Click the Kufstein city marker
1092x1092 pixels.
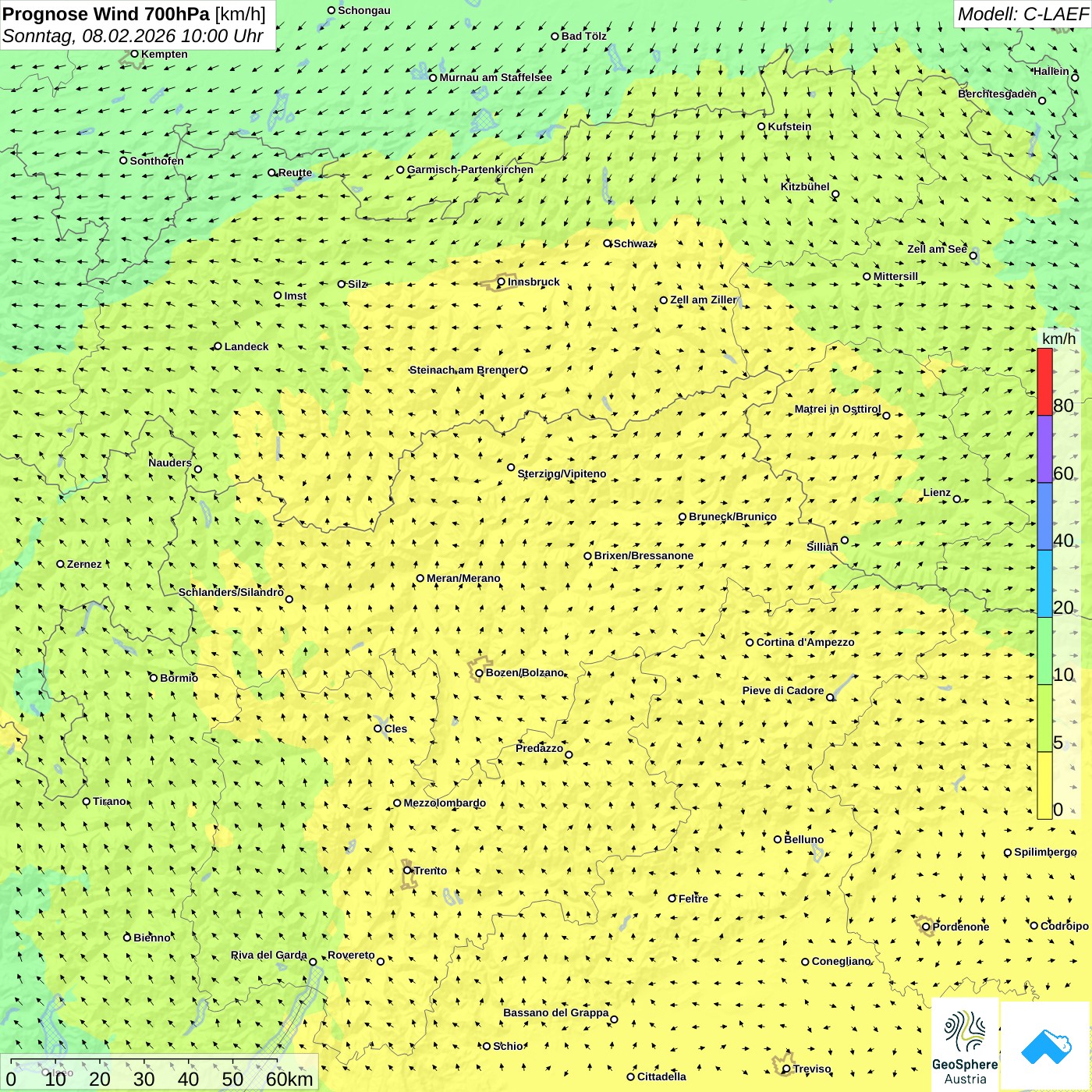click(x=761, y=126)
